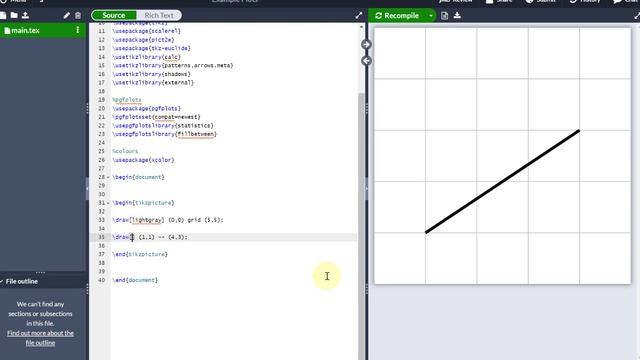Viewport: 640px width, 360px height.
Task: Click line 11 \usepackage{scalerel}
Action: click(147, 31)
